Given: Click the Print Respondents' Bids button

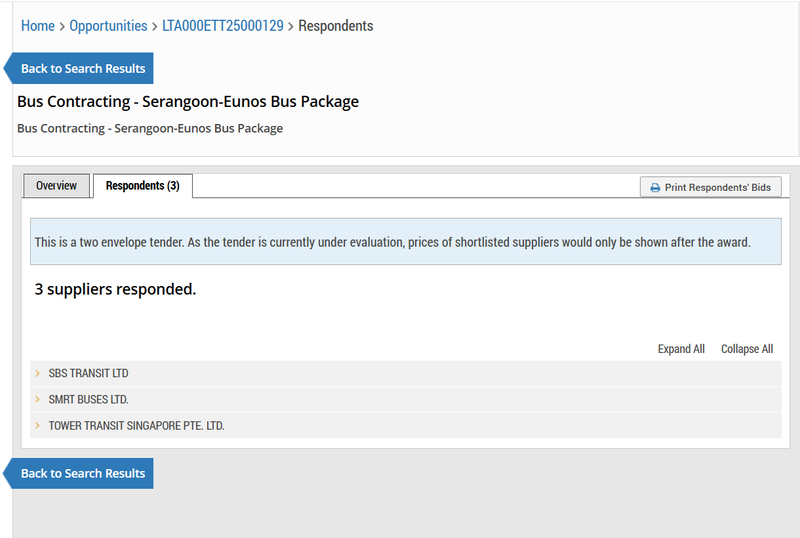Looking at the screenshot, I should click(711, 187).
